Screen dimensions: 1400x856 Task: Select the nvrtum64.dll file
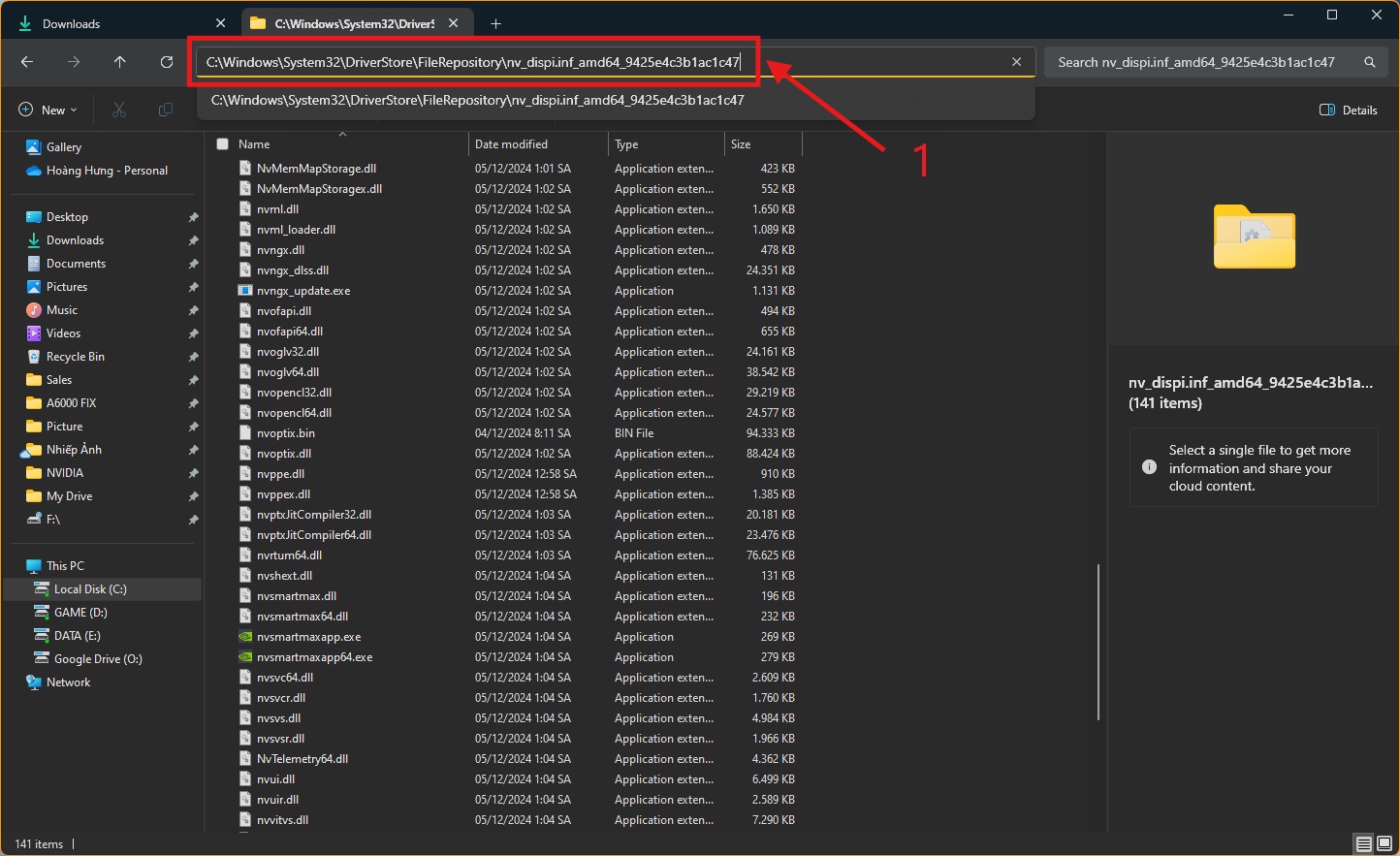click(x=289, y=555)
